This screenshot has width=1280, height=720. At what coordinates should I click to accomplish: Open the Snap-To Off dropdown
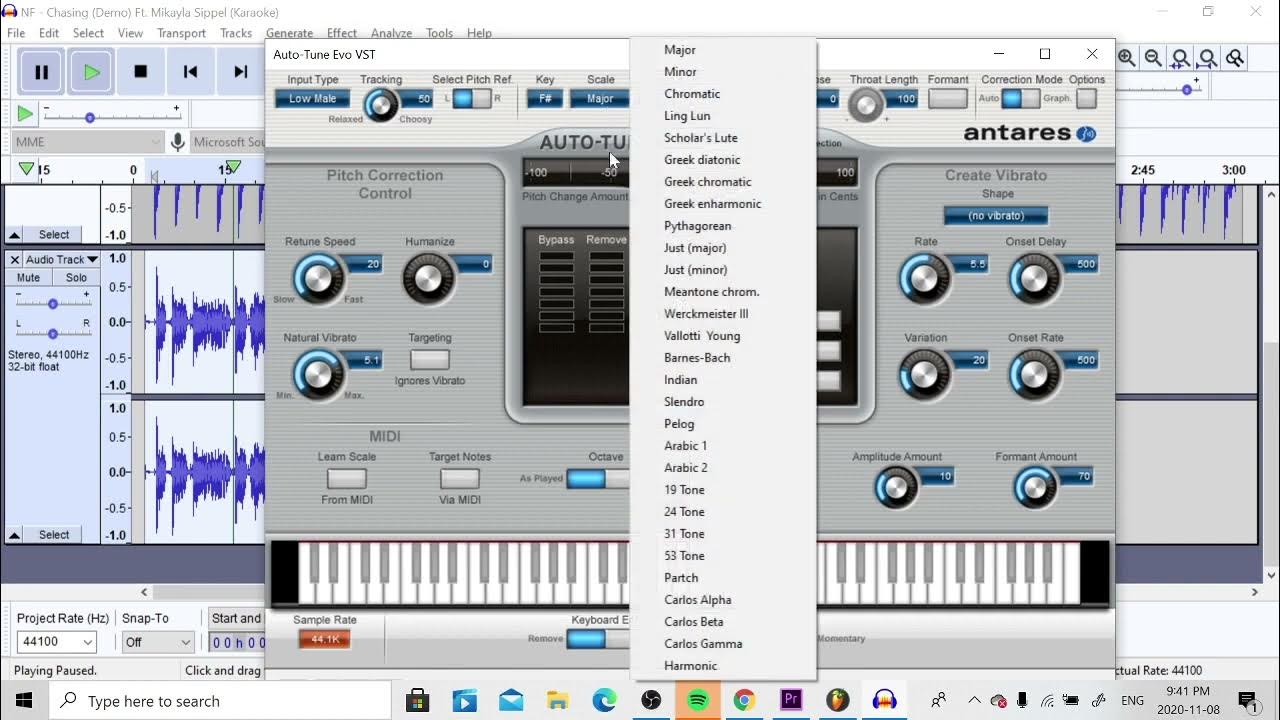tap(157, 642)
